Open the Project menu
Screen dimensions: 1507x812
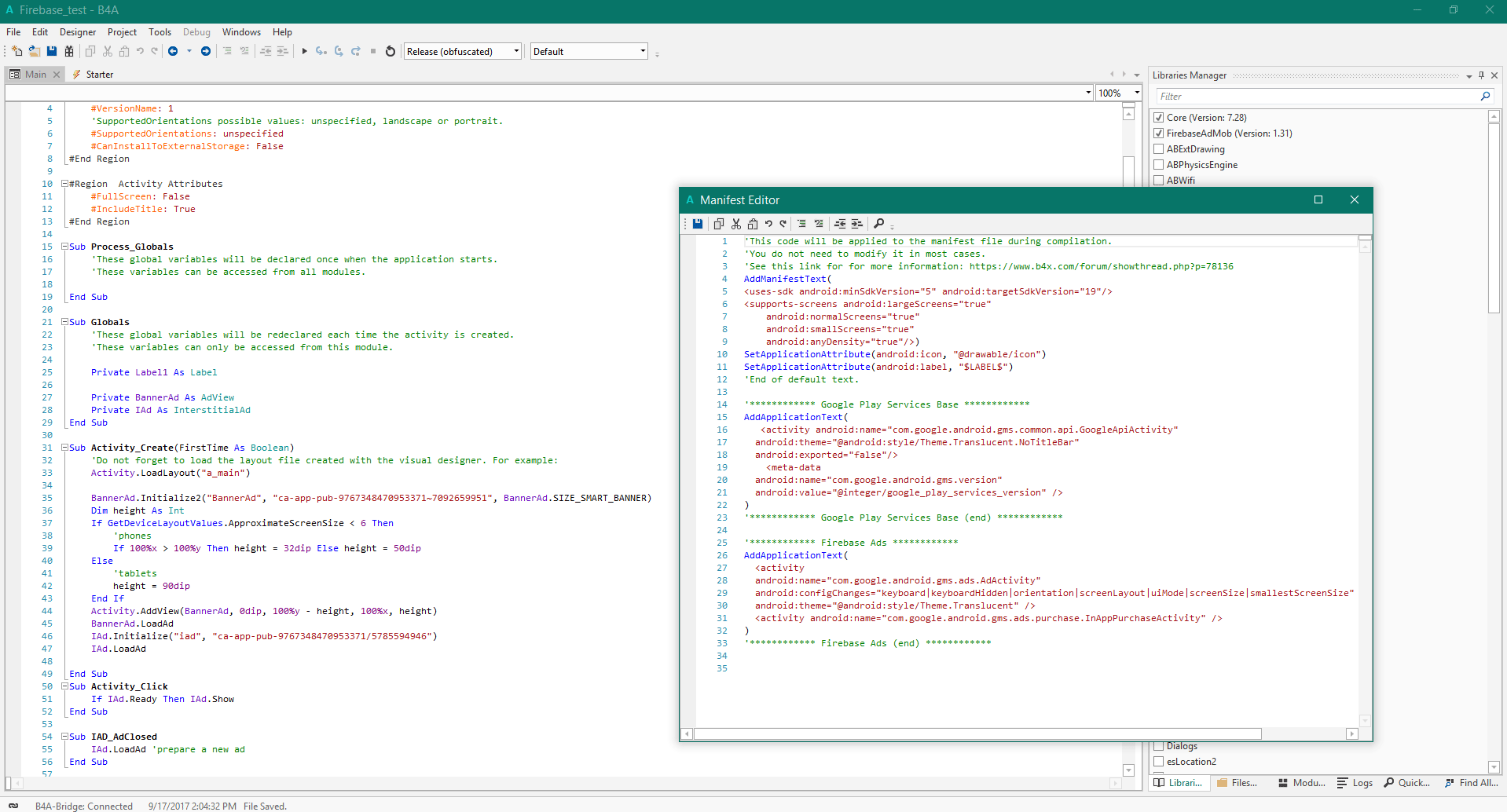click(122, 32)
